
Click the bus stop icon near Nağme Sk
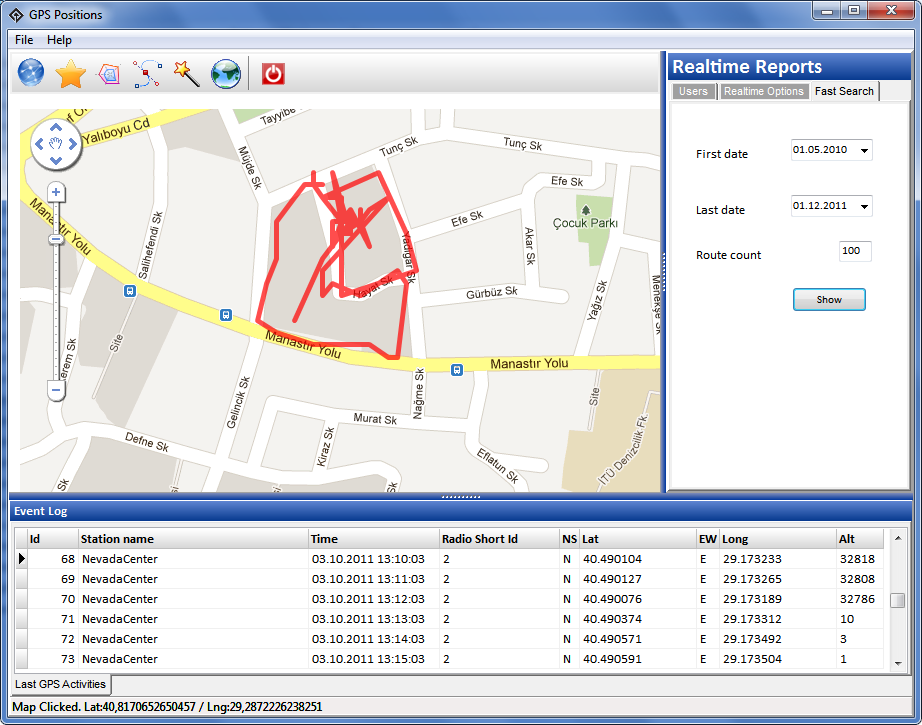point(457,370)
